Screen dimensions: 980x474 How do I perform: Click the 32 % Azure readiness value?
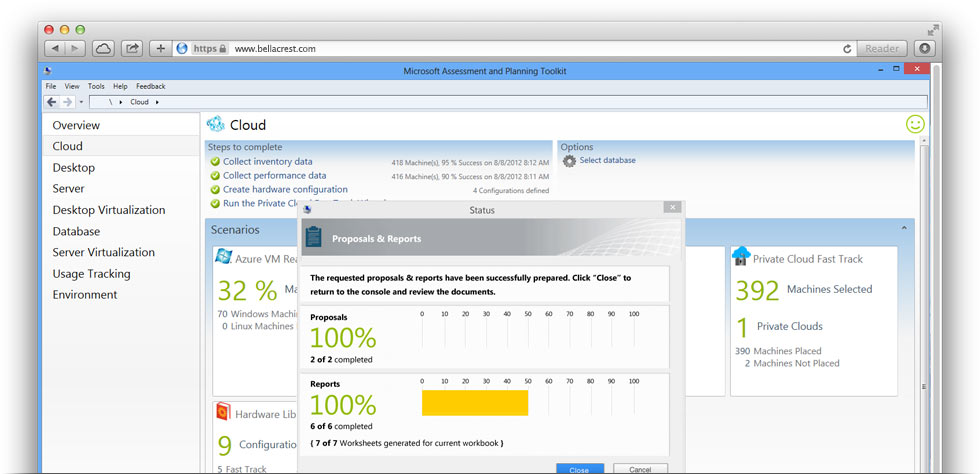[248, 291]
